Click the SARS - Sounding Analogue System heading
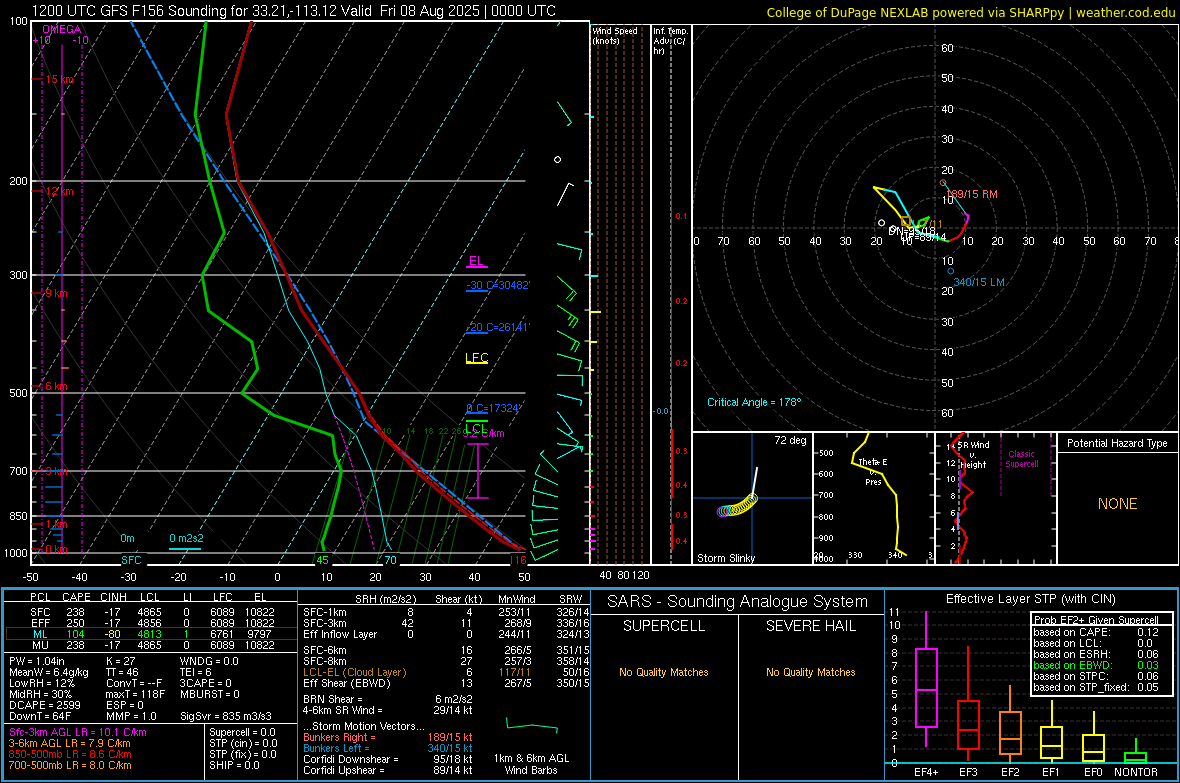Image resolution: width=1180 pixels, height=783 pixels. pyautogui.click(x=738, y=602)
